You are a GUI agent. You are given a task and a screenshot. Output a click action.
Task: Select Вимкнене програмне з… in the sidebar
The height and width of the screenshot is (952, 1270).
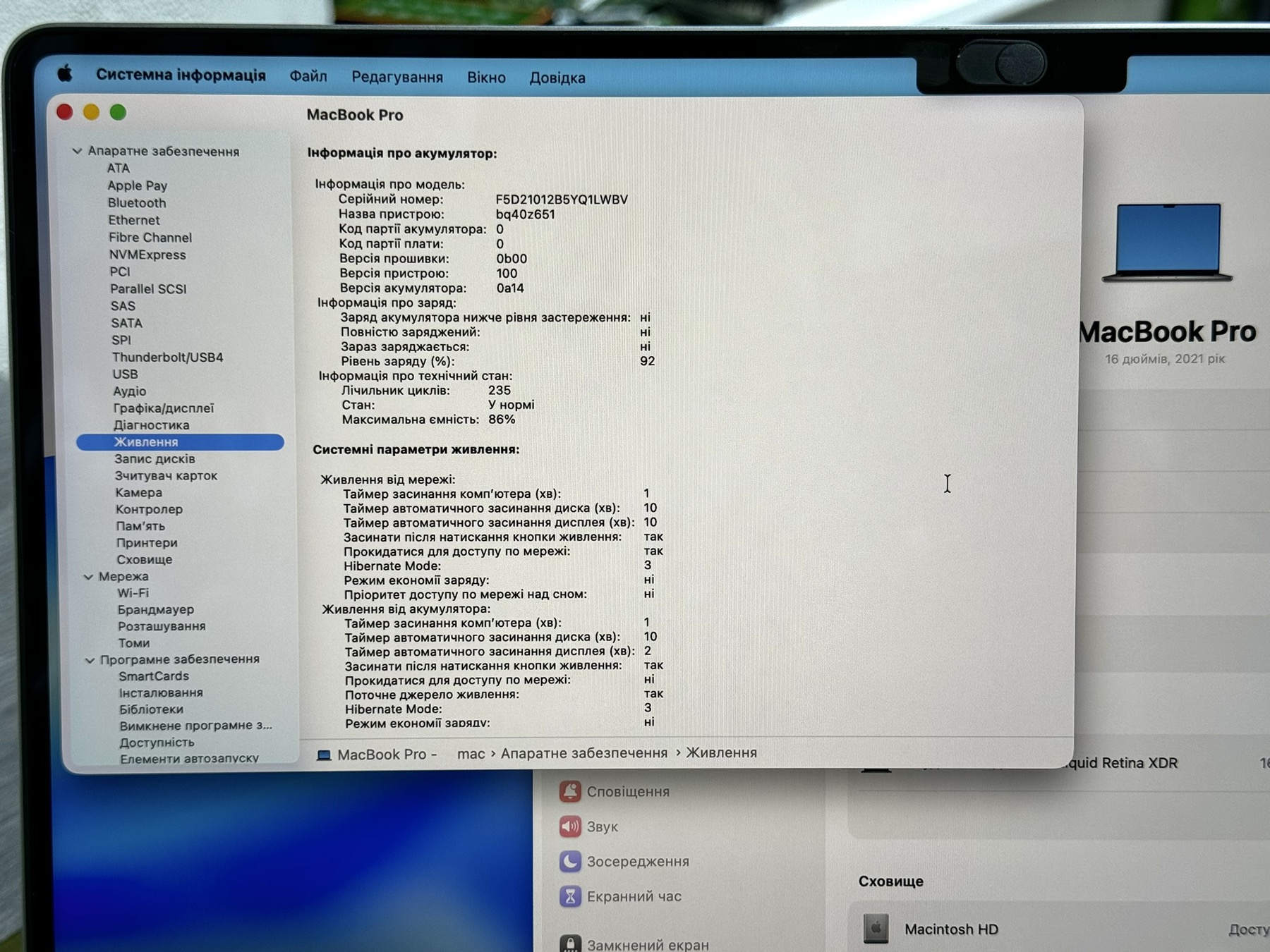[195, 726]
